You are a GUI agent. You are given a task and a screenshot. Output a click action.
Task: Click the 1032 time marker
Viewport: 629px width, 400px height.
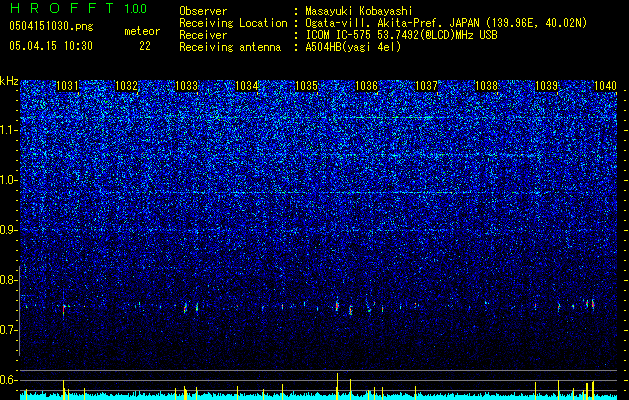[x=127, y=86]
